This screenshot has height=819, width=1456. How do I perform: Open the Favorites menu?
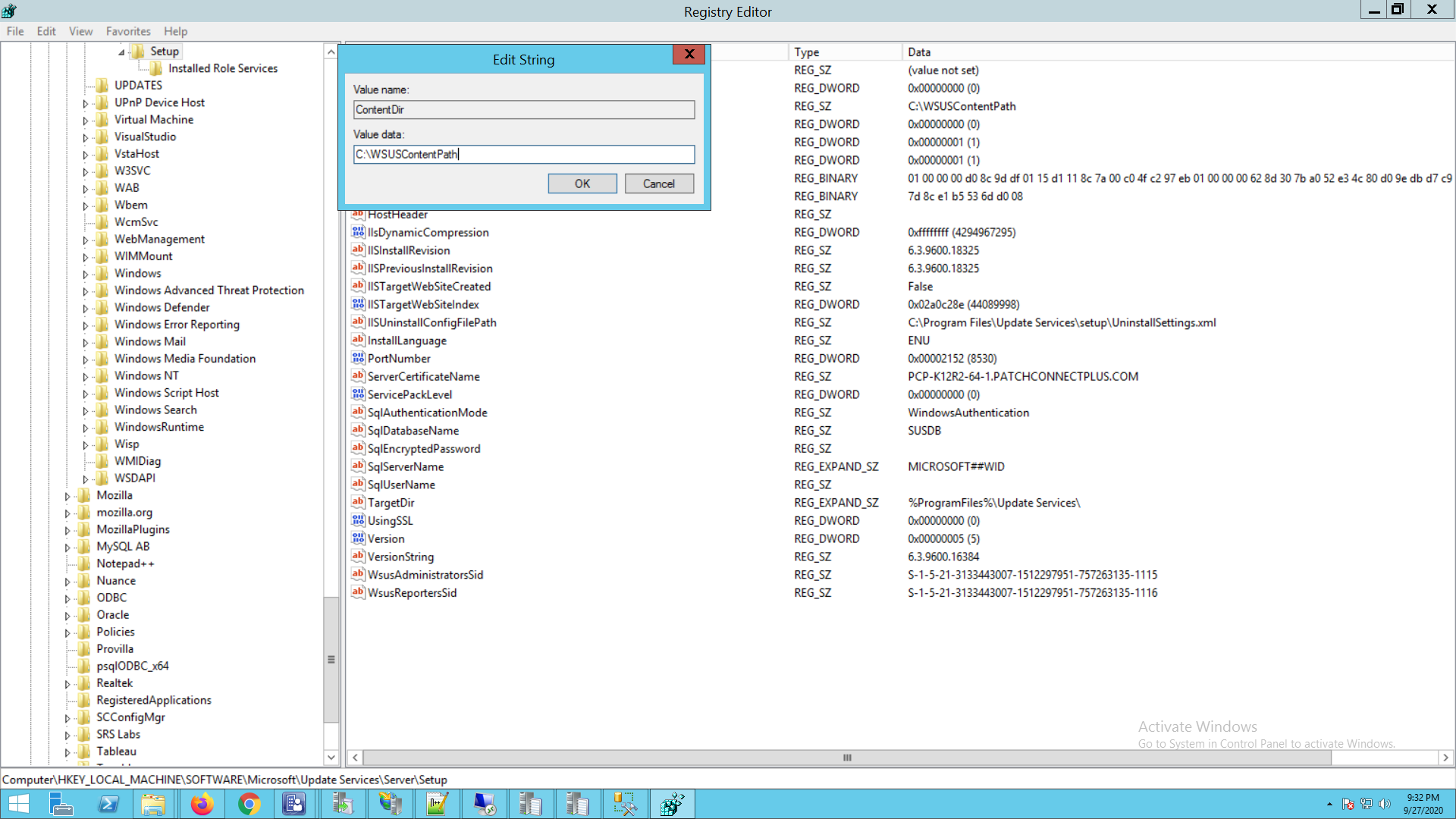coord(128,31)
